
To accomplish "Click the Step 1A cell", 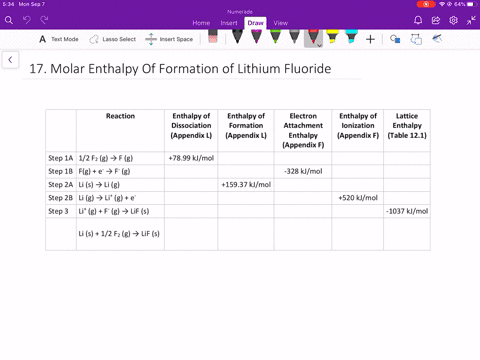I will 61,158.
